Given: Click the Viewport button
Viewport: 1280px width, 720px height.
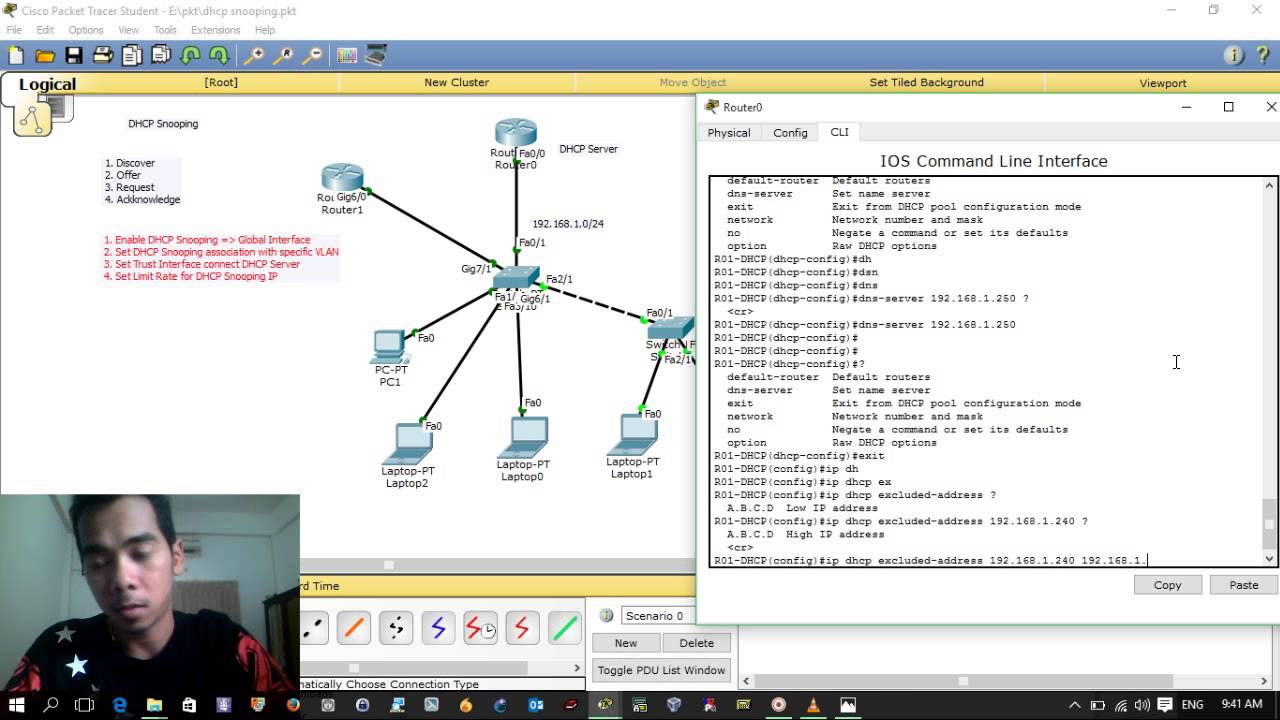Looking at the screenshot, I should click(x=1163, y=83).
